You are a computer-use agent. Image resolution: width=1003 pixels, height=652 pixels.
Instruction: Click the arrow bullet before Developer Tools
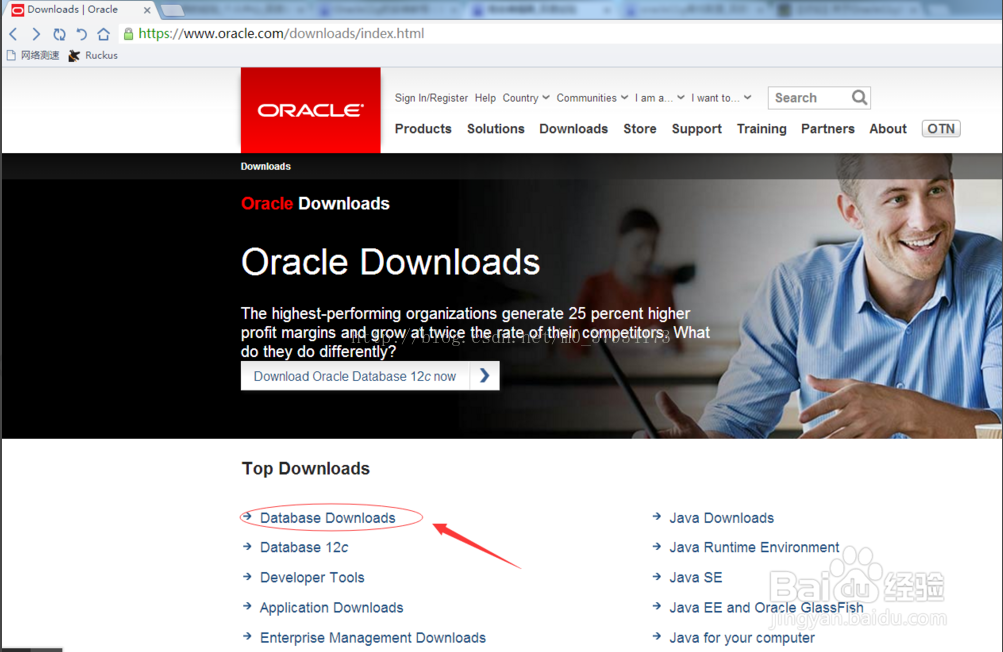click(248, 576)
